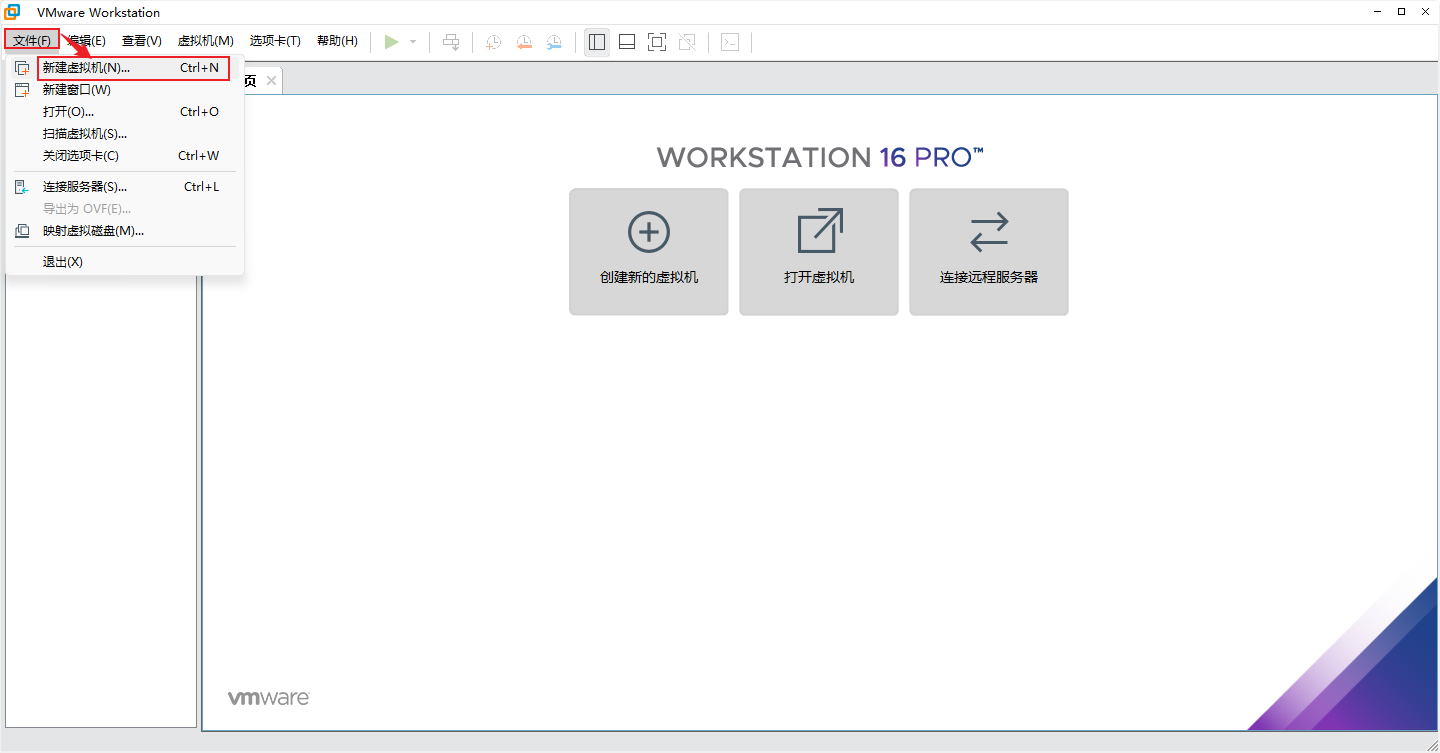The image size is (1440, 753).
Task: Click the send Ctrl+Alt+Del toolbar icon
Action: (451, 42)
